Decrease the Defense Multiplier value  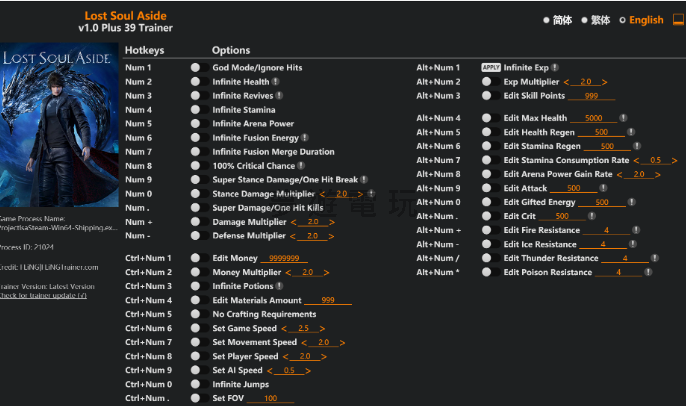click(293, 236)
